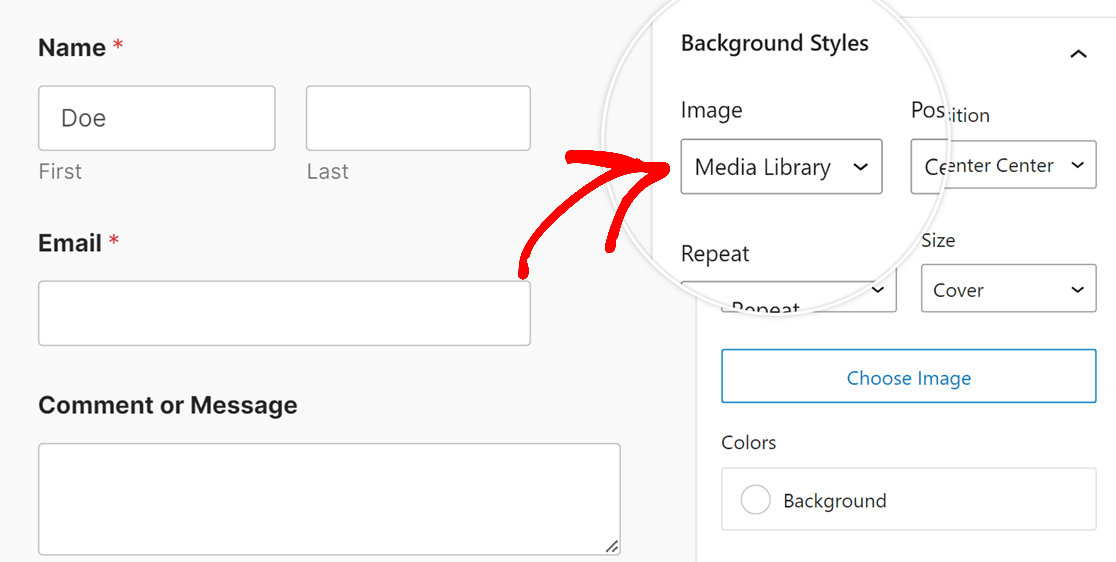This screenshot has height=562, width=1116.
Task: Click the Email input field
Action: tap(284, 313)
